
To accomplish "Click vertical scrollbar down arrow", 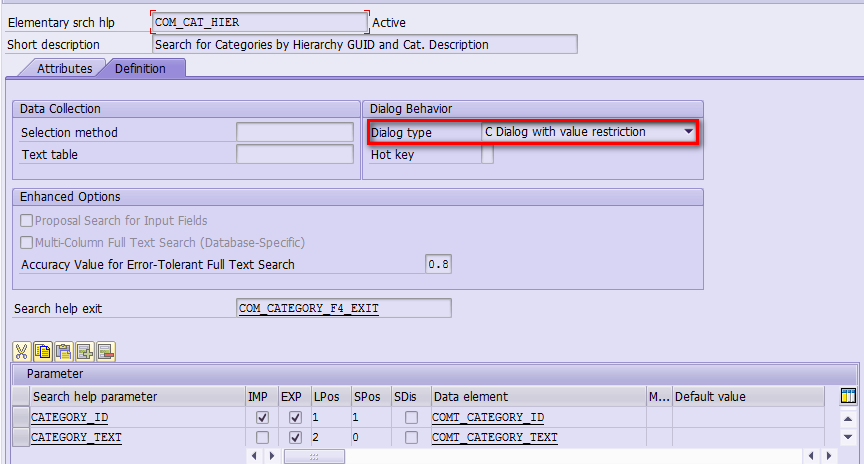I will pyautogui.click(x=848, y=437).
